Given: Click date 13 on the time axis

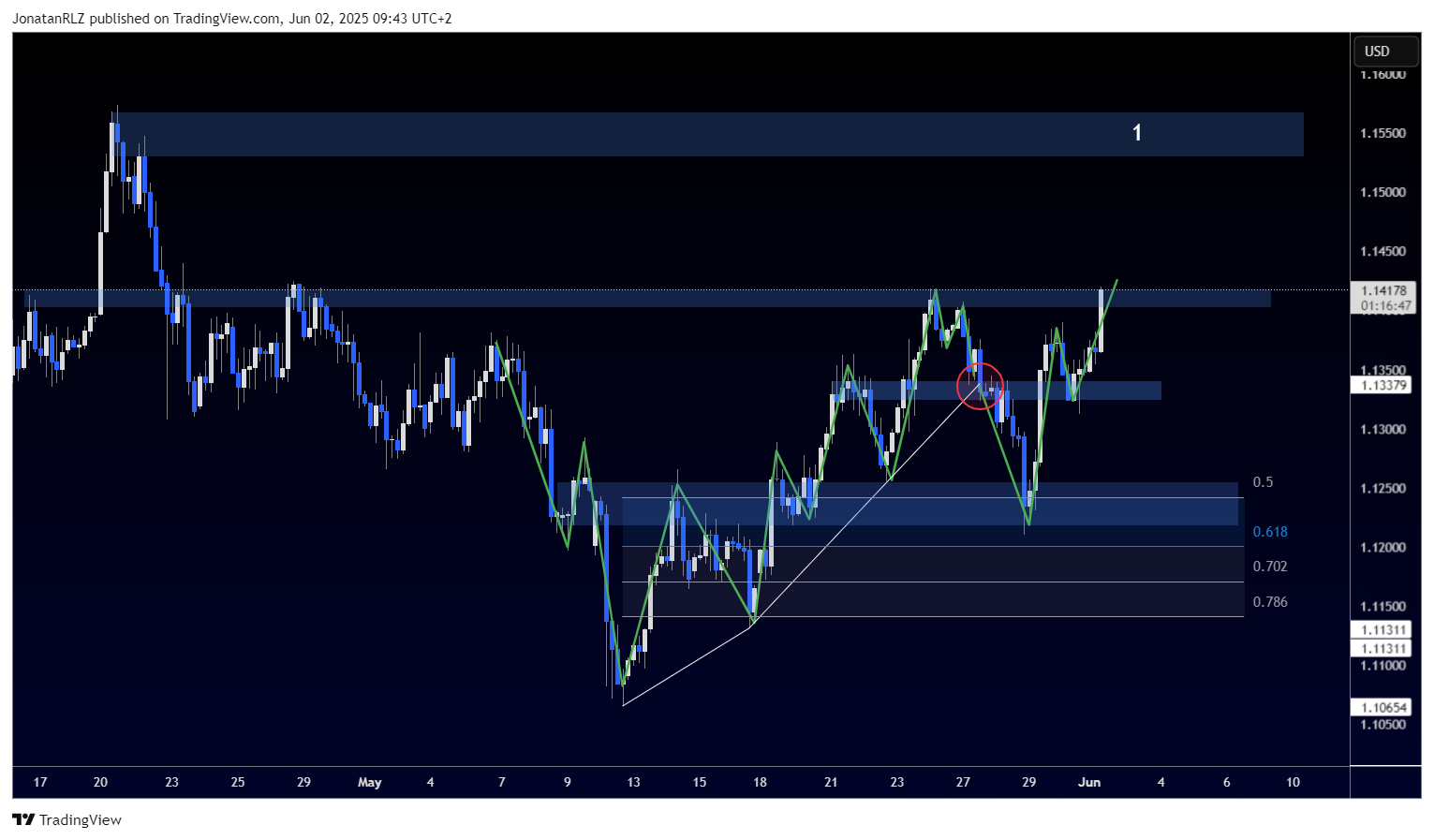Looking at the screenshot, I should pos(634,782).
